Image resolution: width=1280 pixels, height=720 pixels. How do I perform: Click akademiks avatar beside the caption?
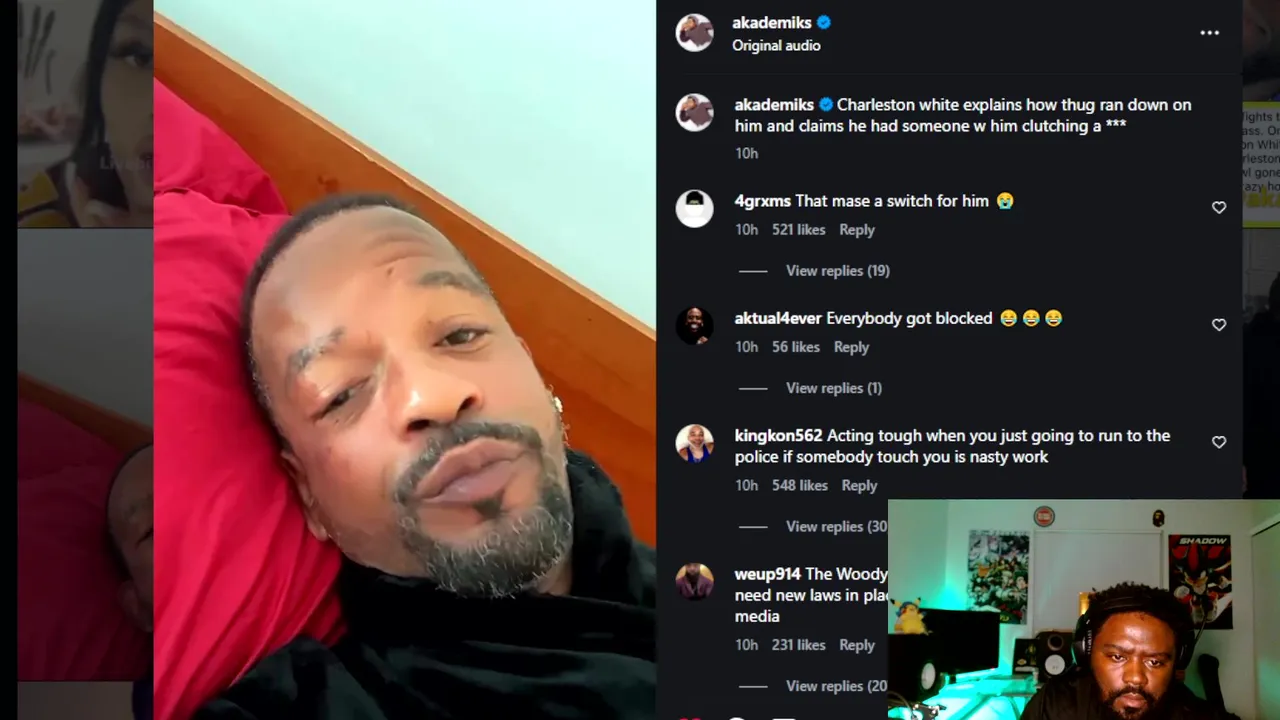[x=694, y=113]
